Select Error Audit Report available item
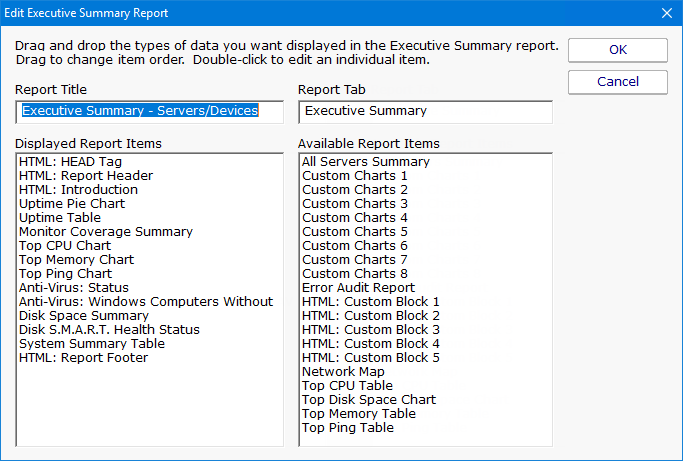The height and width of the screenshot is (461, 683). [359, 288]
